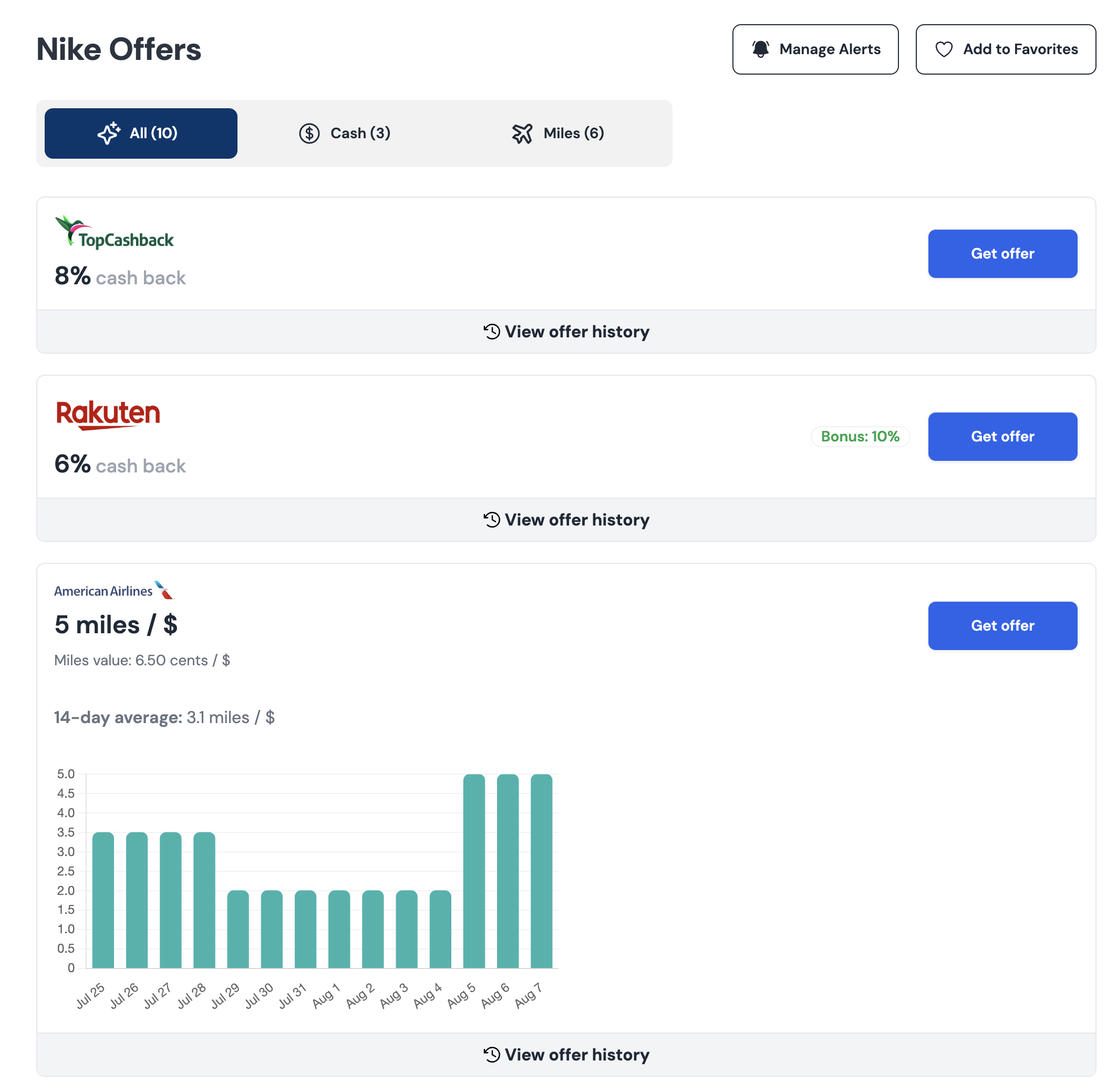
Task: Click the Aug 7 bar in the chart
Action: pos(541,871)
